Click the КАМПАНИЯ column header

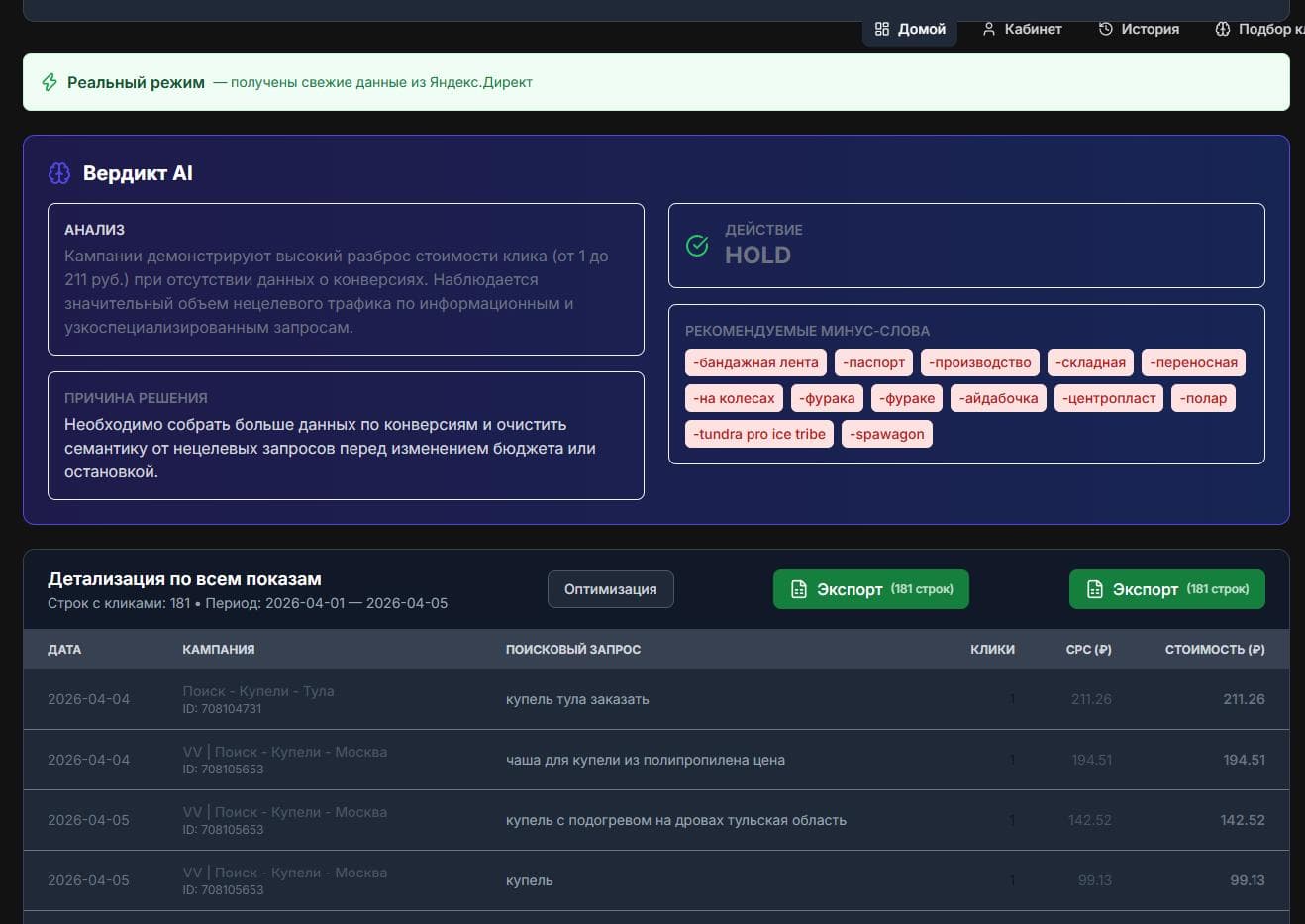(219, 650)
